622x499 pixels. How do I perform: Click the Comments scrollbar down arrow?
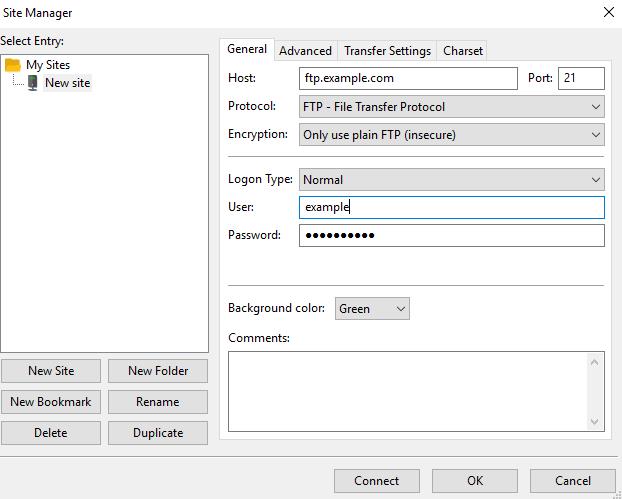coord(594,421)
